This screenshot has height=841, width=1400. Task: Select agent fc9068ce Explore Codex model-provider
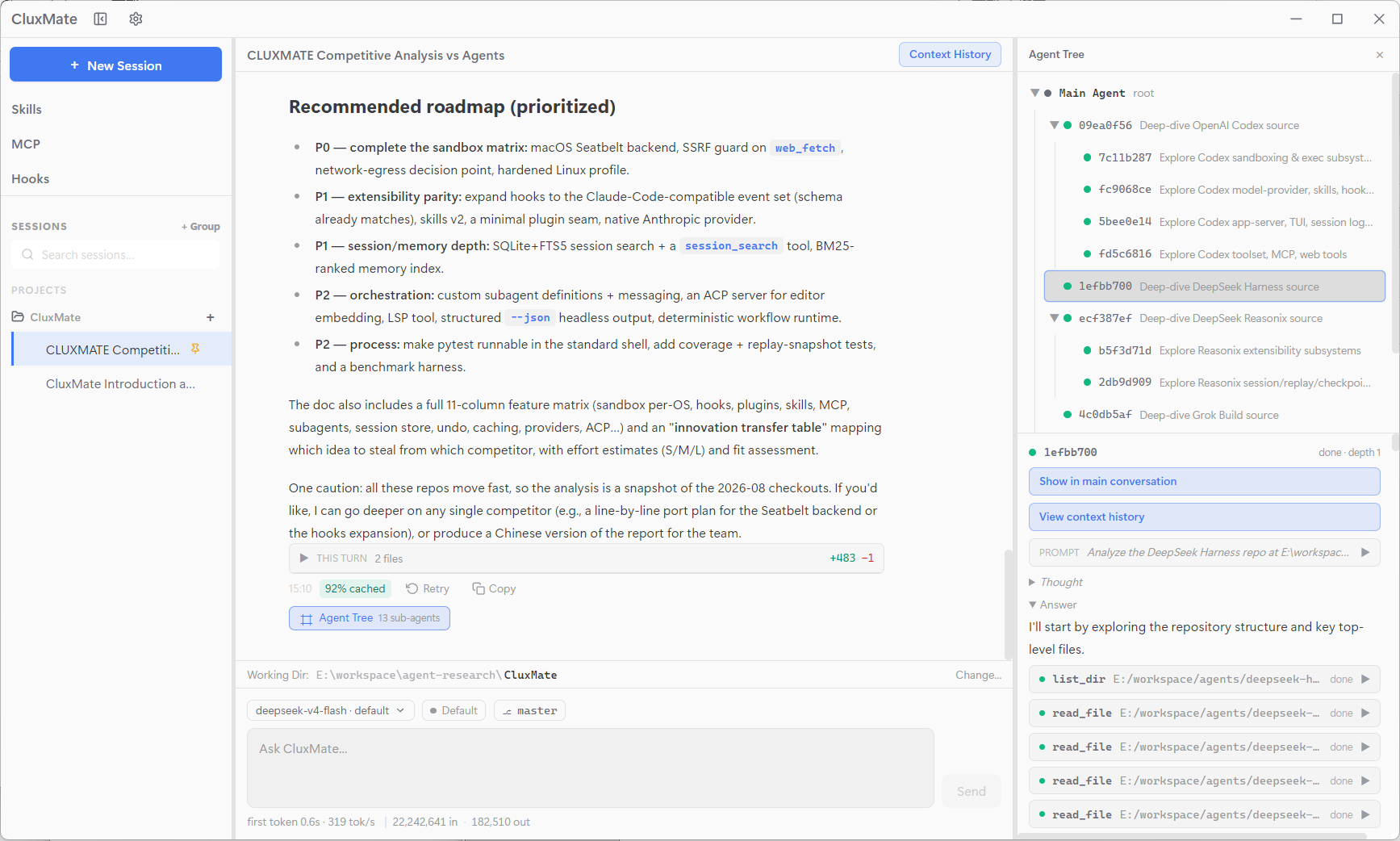pyautogui.click(x=1227, y=190)
